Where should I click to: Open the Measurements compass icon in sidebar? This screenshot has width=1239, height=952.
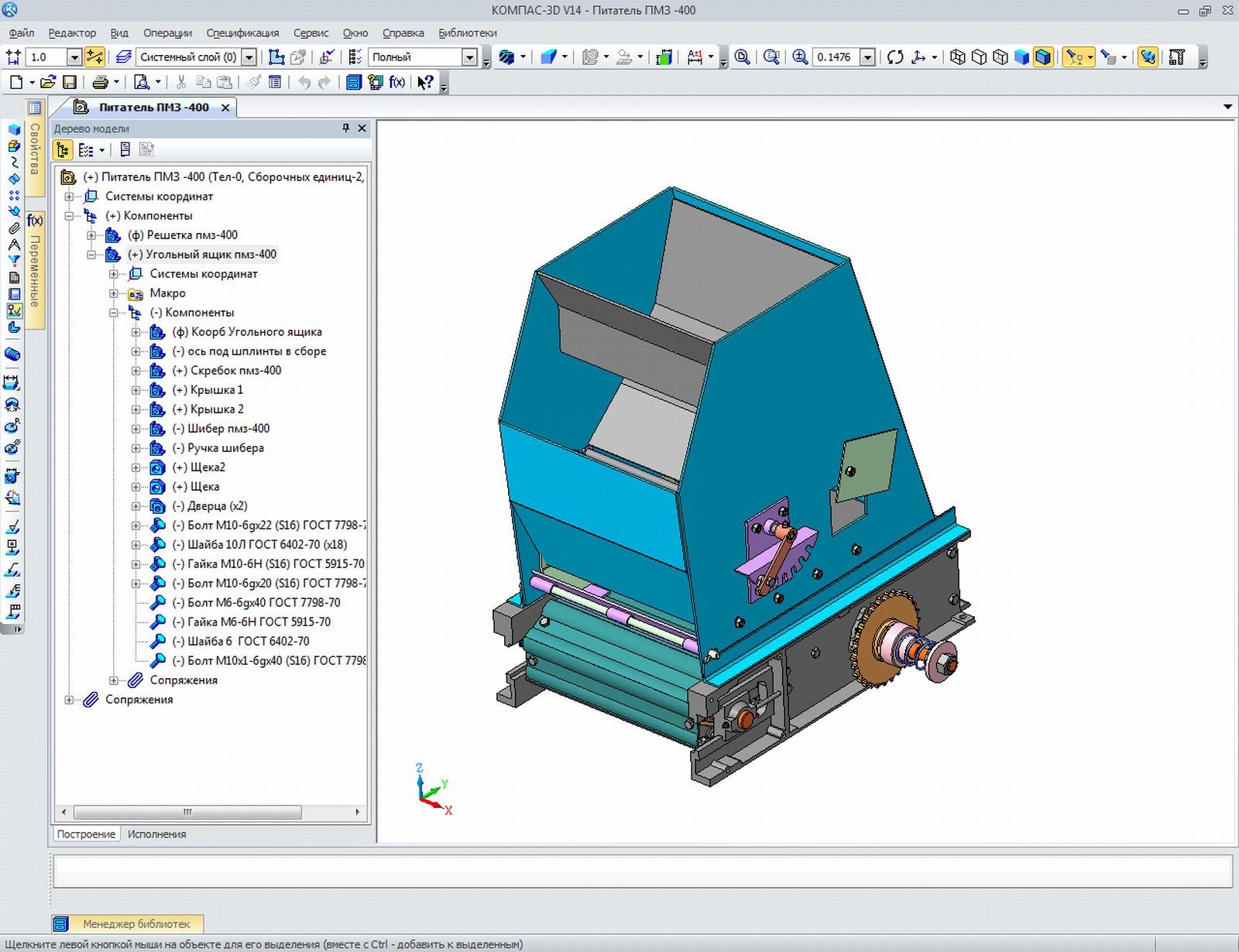14,245
